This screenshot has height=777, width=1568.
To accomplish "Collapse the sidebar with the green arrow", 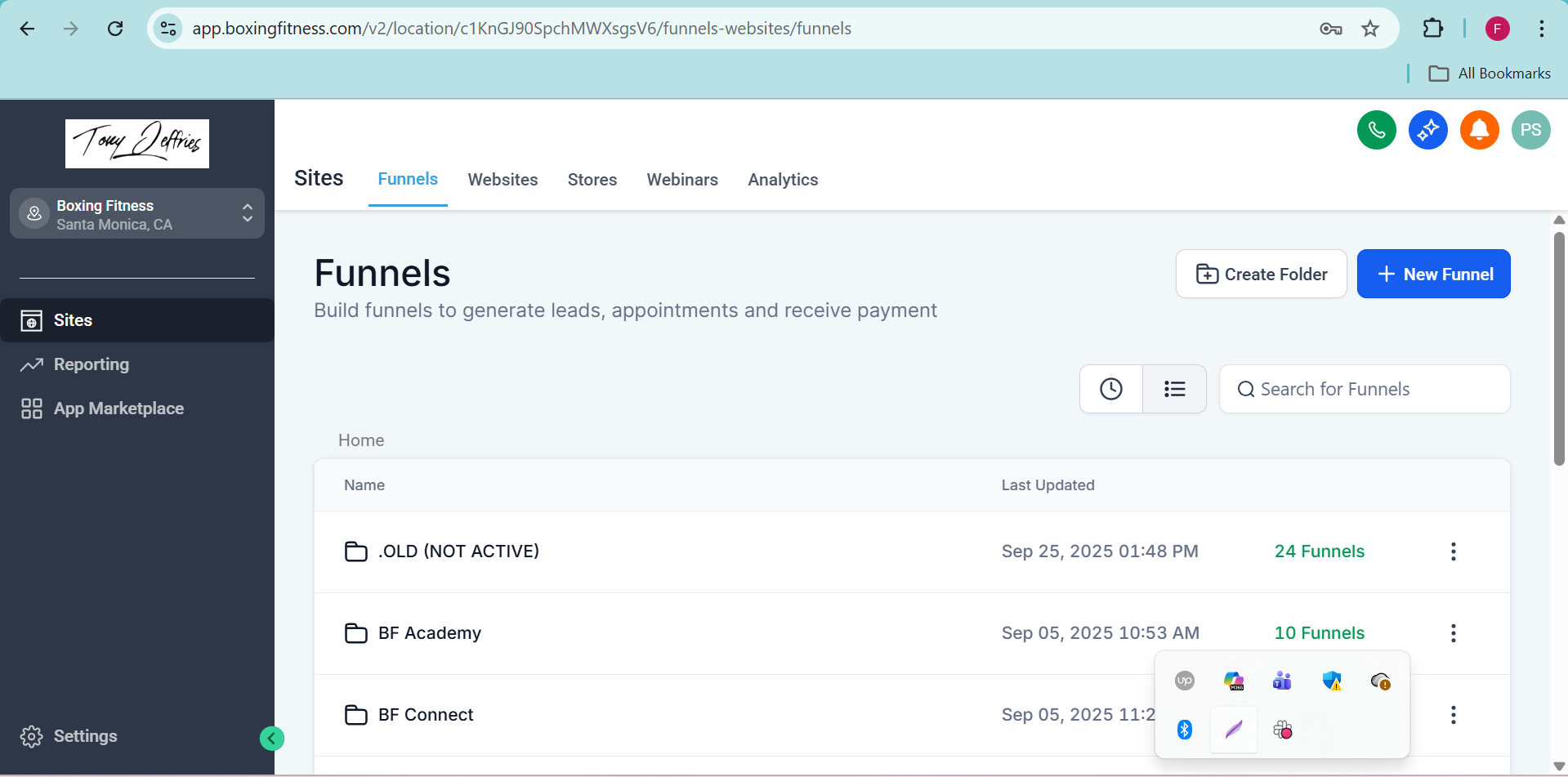I will tap(272, 739).
